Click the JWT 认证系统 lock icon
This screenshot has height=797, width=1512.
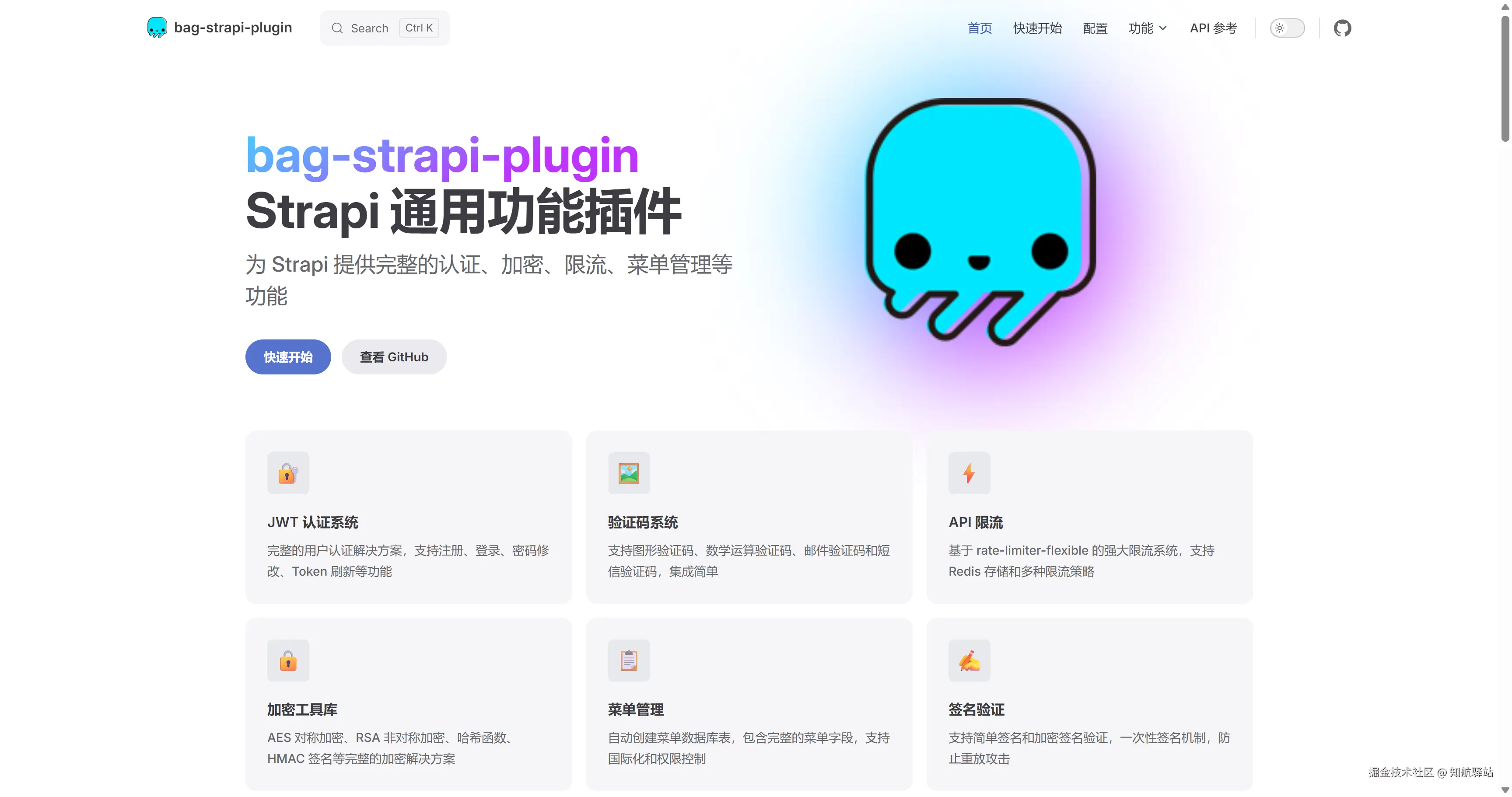pyautogui.click(x=287, y=473)
